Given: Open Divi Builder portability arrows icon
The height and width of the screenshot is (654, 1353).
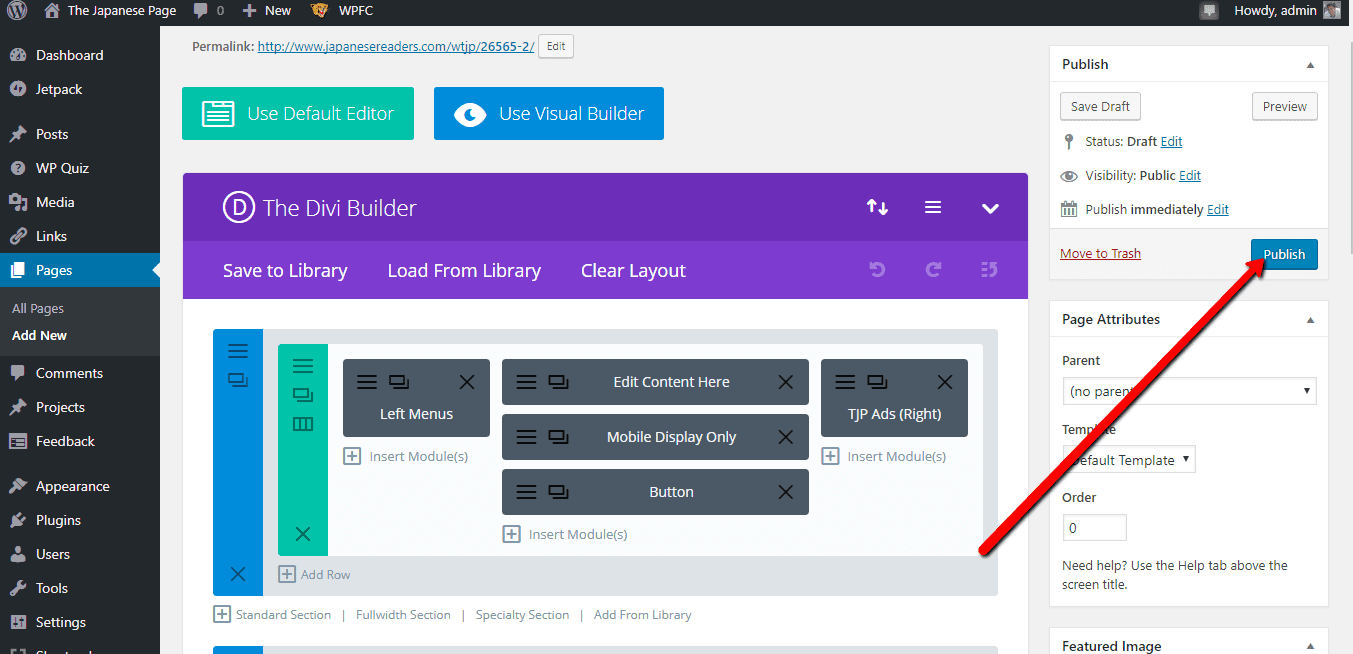Looking at the screenshot, I should pos(877,207).
